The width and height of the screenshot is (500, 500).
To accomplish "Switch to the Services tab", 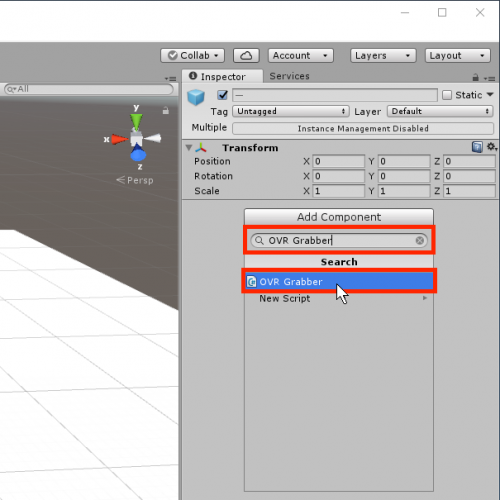I will [x=289, y=76].
